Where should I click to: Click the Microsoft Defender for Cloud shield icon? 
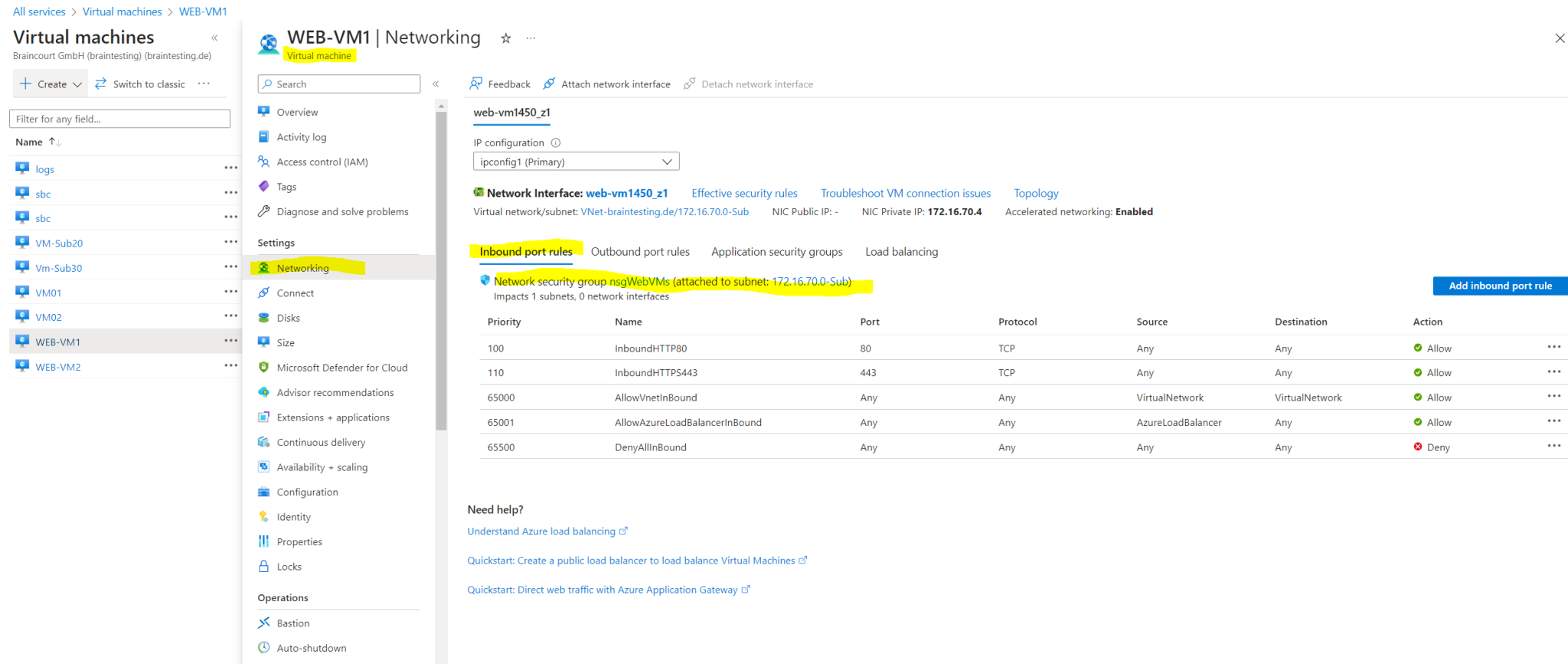pos(264,368)
